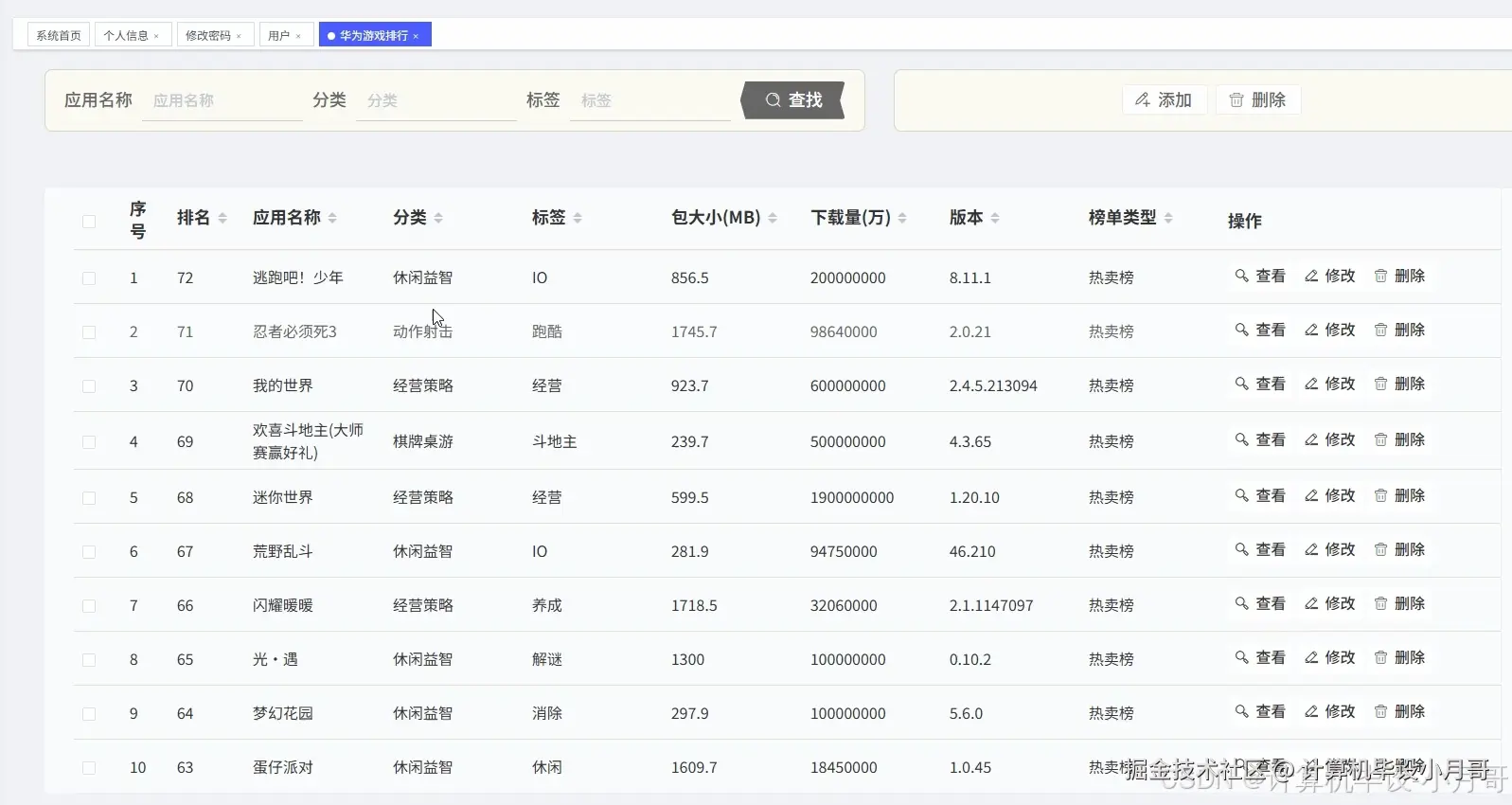View details of 荒野乱斗
The image size is (1512, 805).
pyautogui.click(x=1260, y=549)
